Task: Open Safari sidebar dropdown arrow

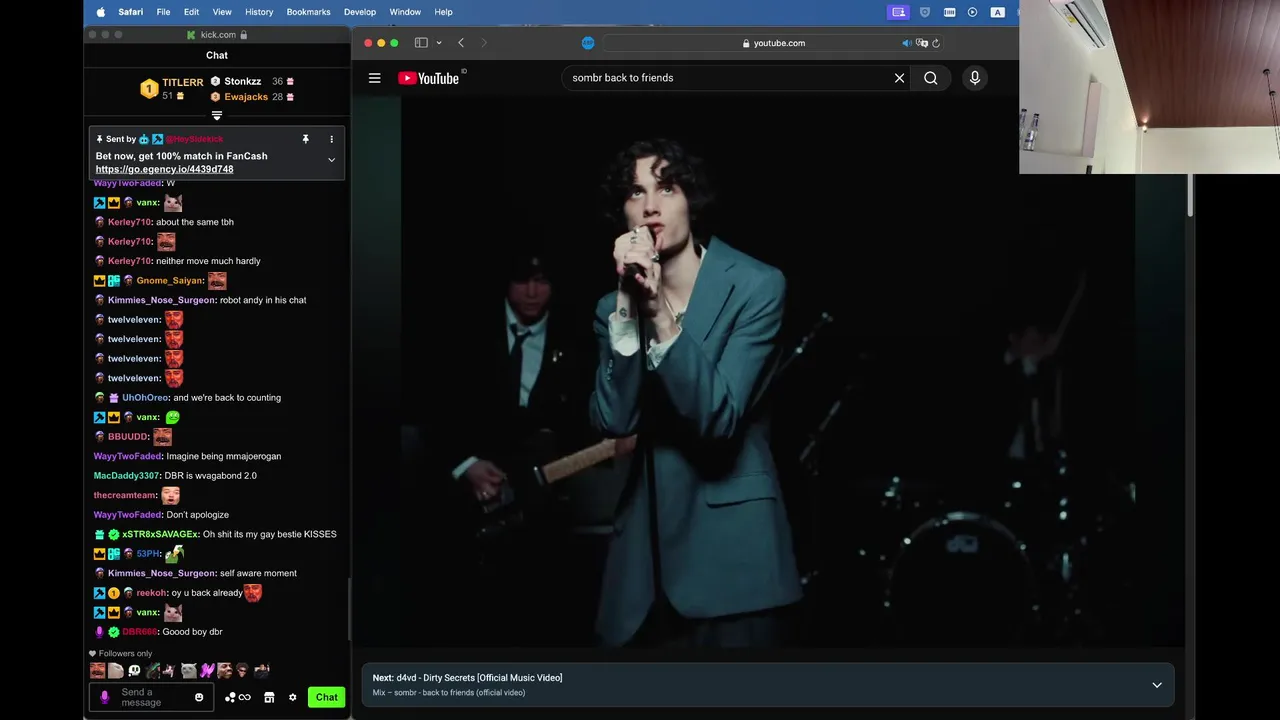Action: coord(438,43)
